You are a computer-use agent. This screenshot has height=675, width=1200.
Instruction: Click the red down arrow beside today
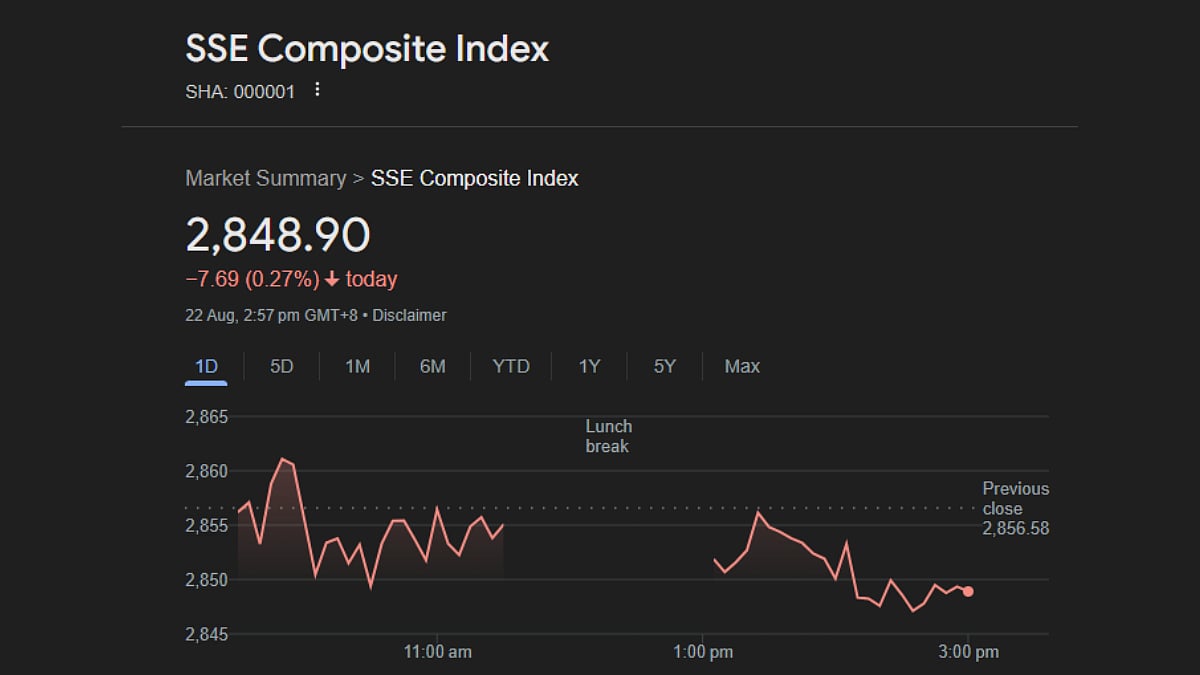(332, 280)
